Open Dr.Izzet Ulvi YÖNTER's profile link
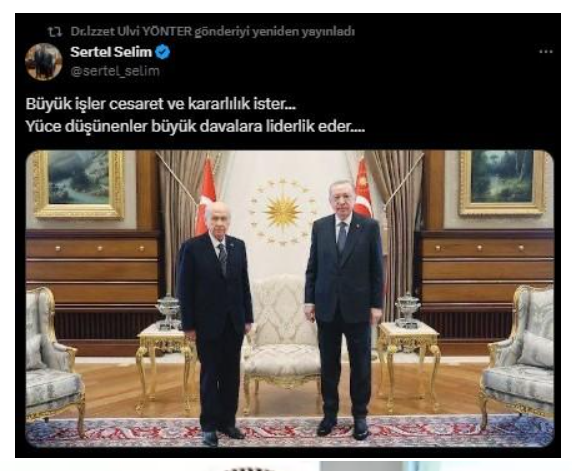Viewport: 572px width, 471px height. (131, 32)
